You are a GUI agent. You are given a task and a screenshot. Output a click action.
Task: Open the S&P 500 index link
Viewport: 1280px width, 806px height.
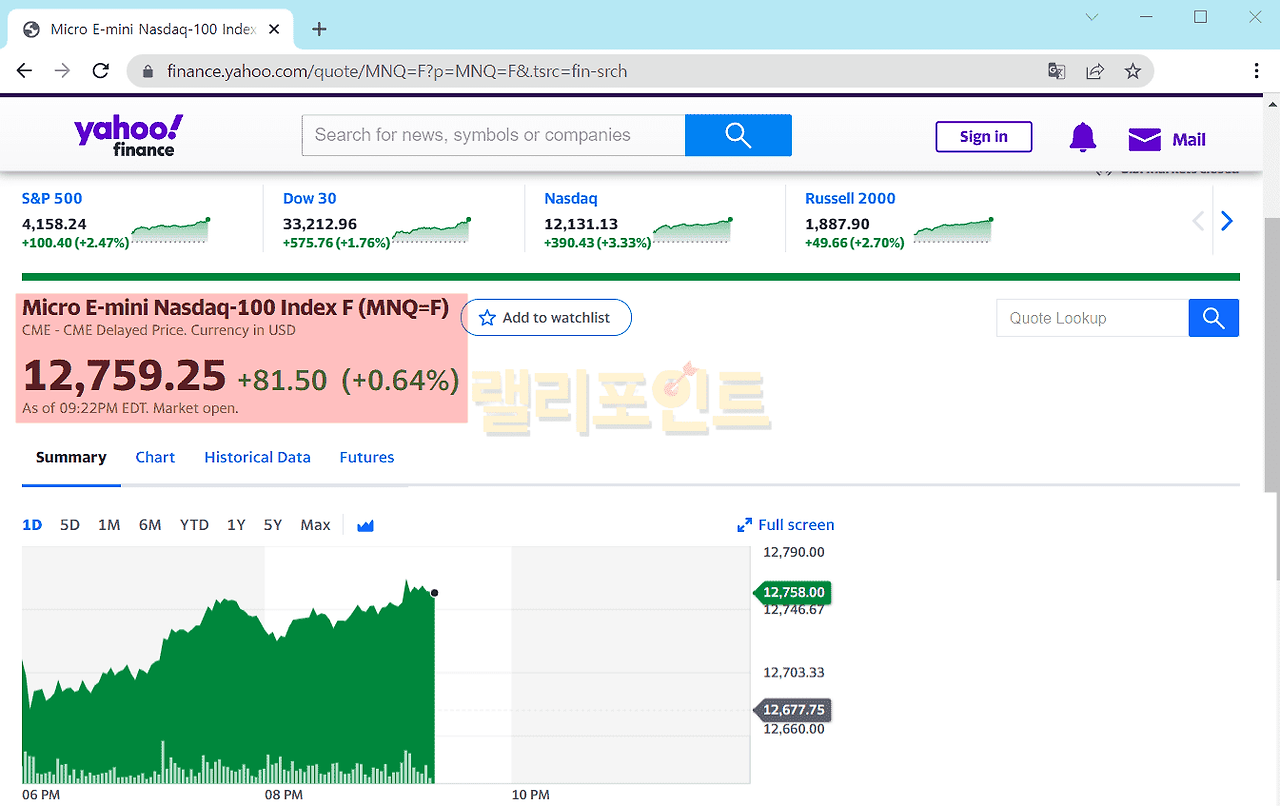pos(52,198)
